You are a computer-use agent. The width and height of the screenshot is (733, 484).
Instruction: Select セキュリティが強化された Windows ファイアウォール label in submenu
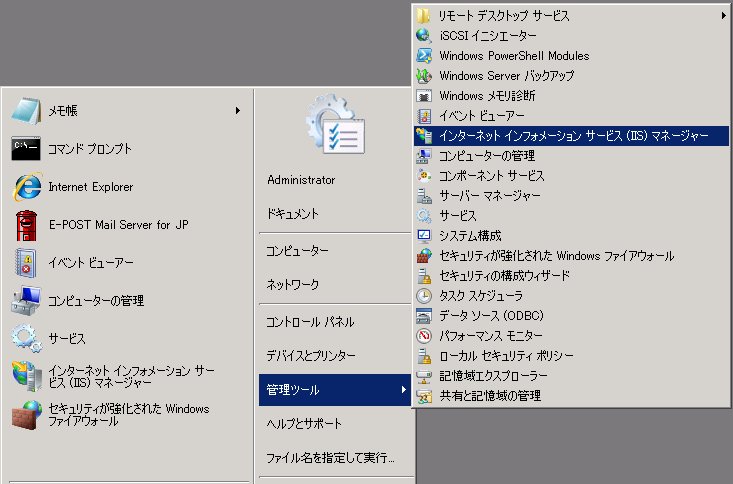pyautogui.click(x=556, y=256)
